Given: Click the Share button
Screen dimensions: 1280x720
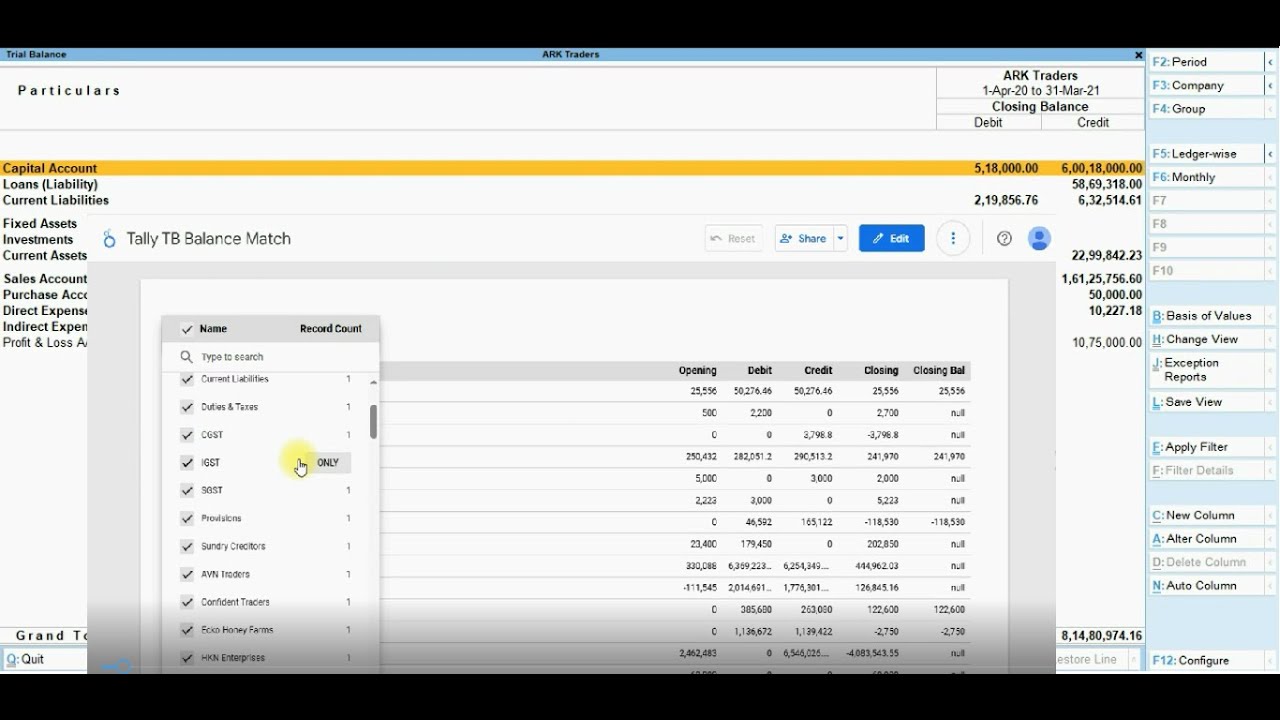Looking at the screenshot, I should pos(804,238).
